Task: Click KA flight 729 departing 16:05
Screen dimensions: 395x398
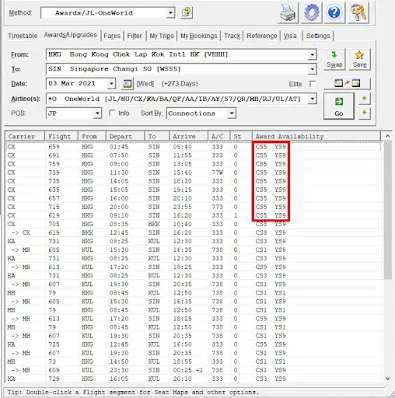Action: click(193, 379)
